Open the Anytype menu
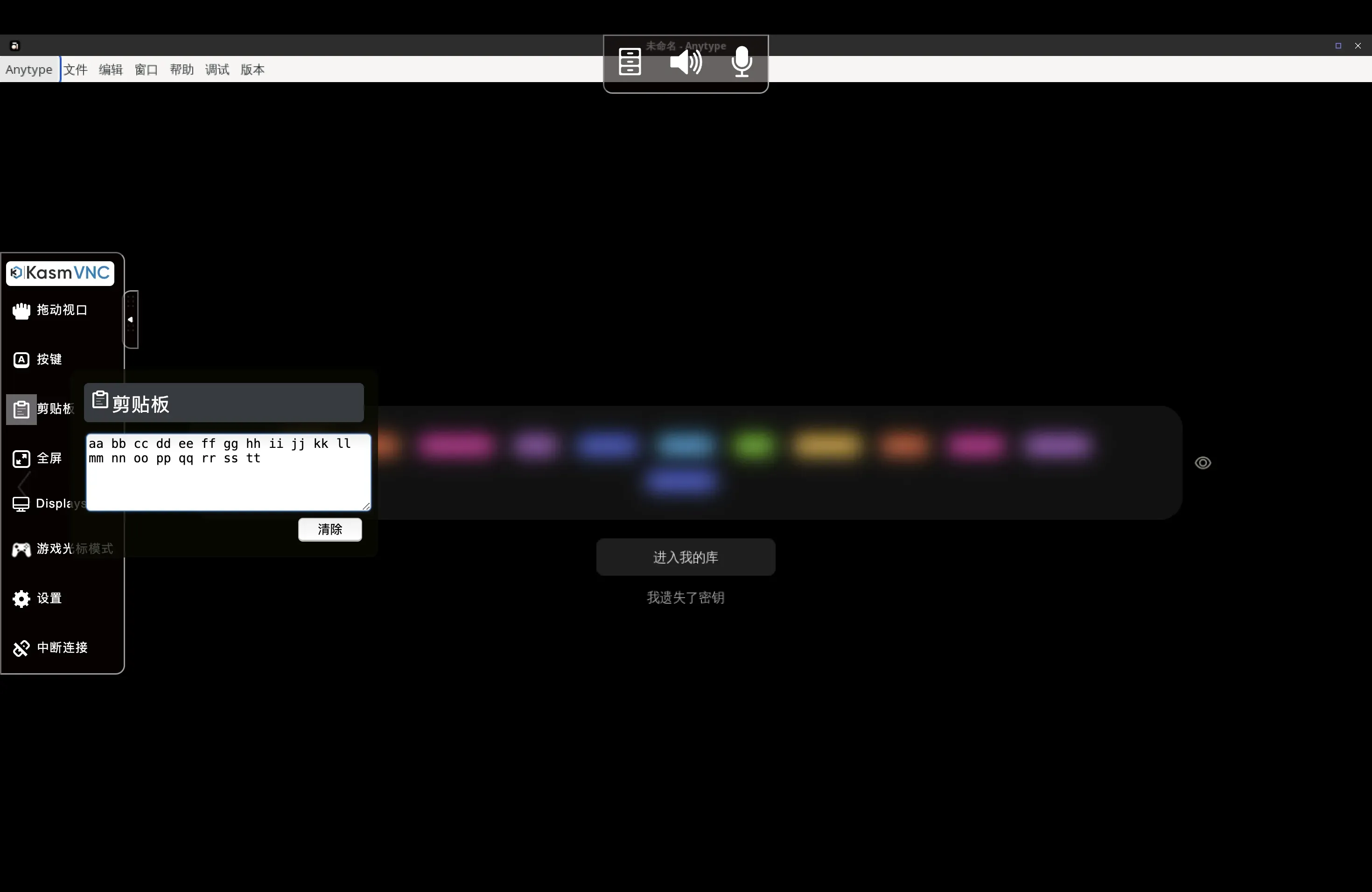The height and width of the screenshot is (892, 1372). click(x=29, y=70)
